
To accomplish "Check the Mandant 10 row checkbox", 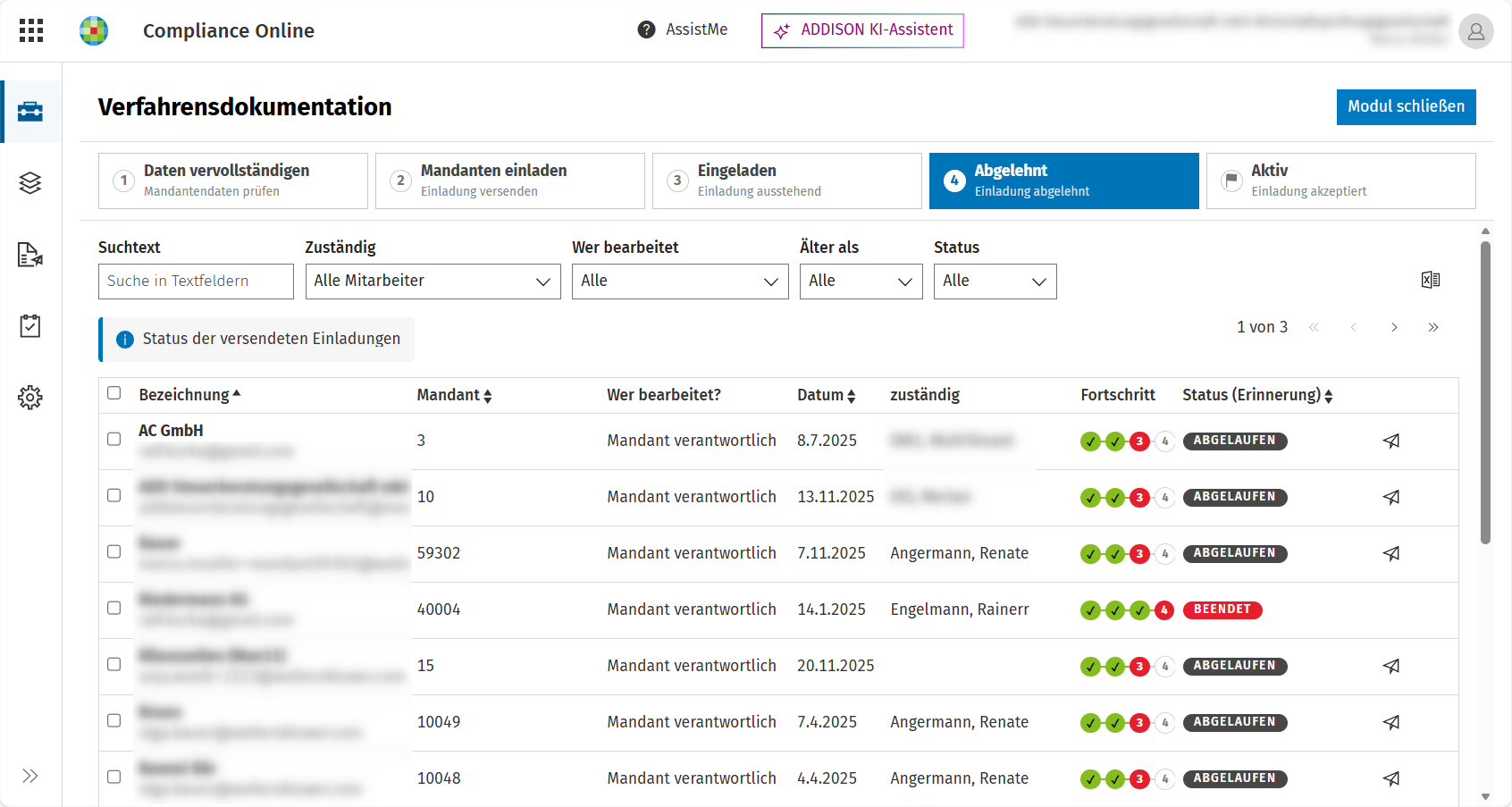I will point(113,495).
